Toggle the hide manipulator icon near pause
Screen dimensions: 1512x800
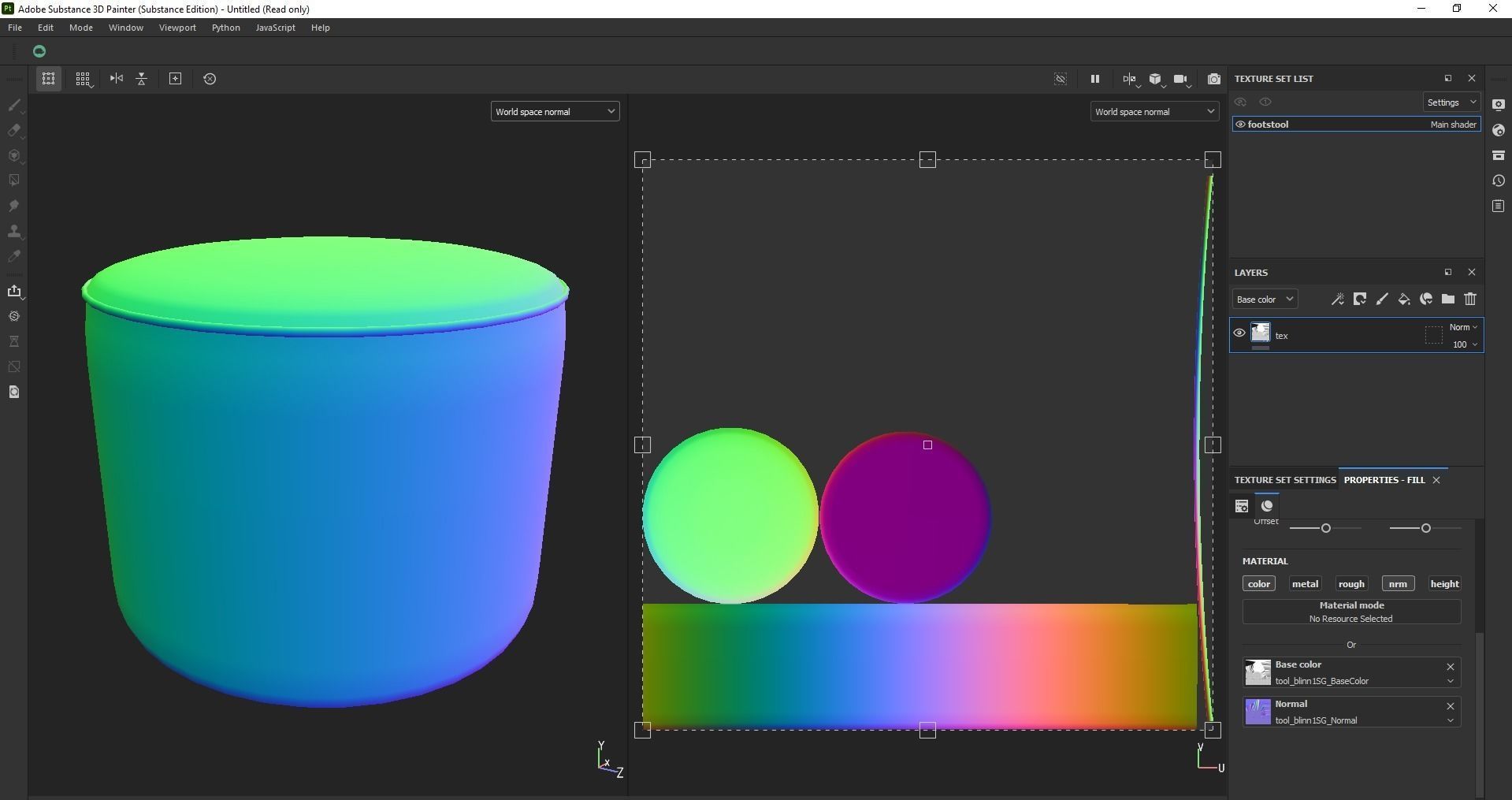click(x=1061, y=79)
